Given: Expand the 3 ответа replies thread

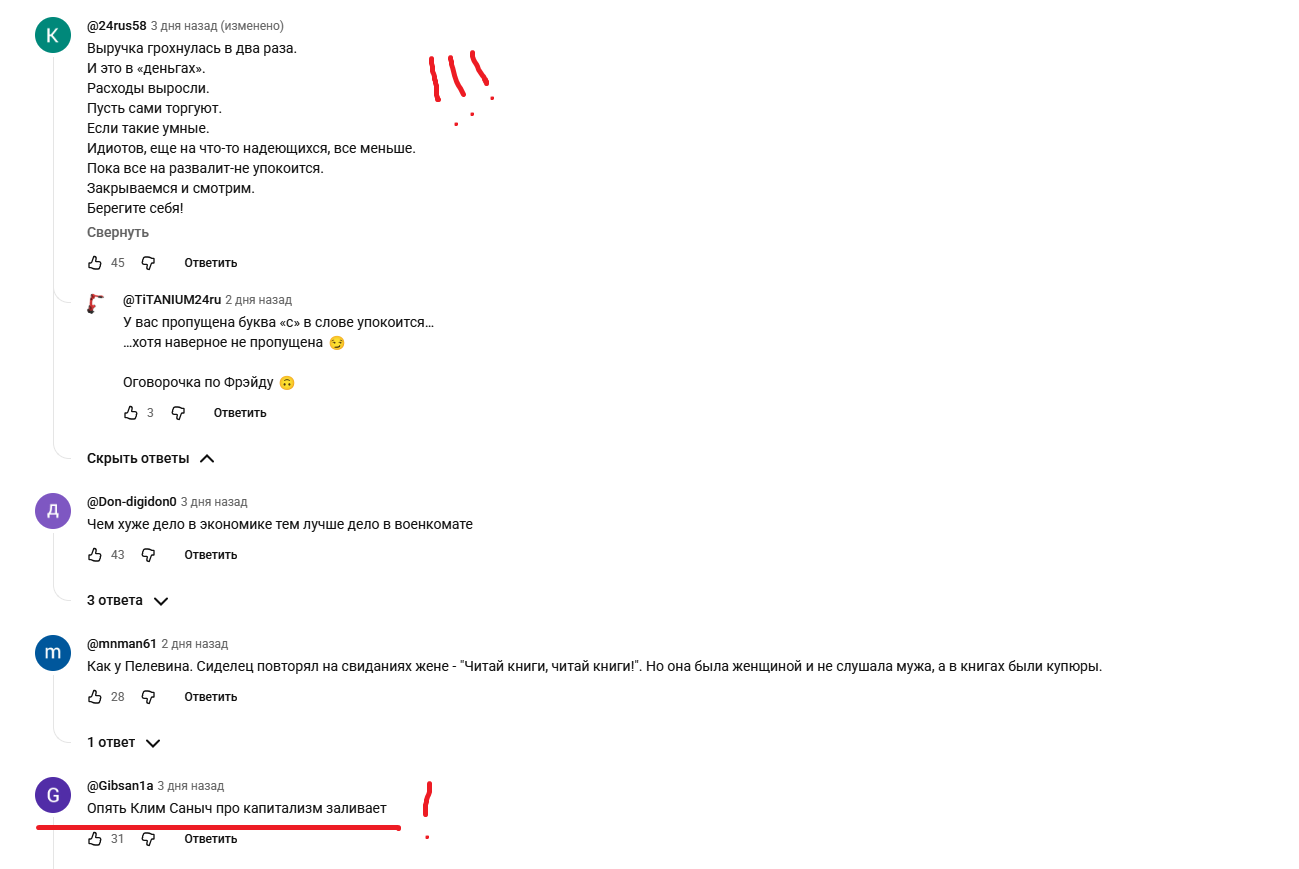Looking at the screenshot, I should click(127, 601).
